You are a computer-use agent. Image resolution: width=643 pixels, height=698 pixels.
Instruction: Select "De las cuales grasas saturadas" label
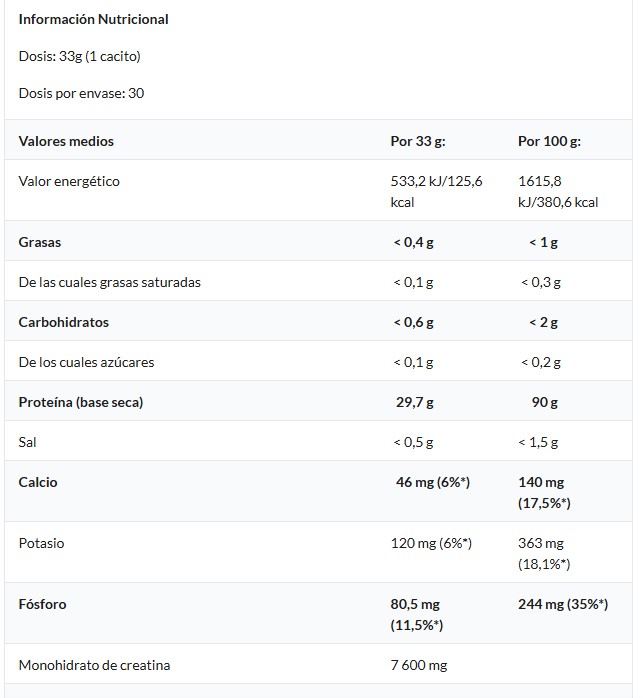pyautogui.click(x=110, y=282)
